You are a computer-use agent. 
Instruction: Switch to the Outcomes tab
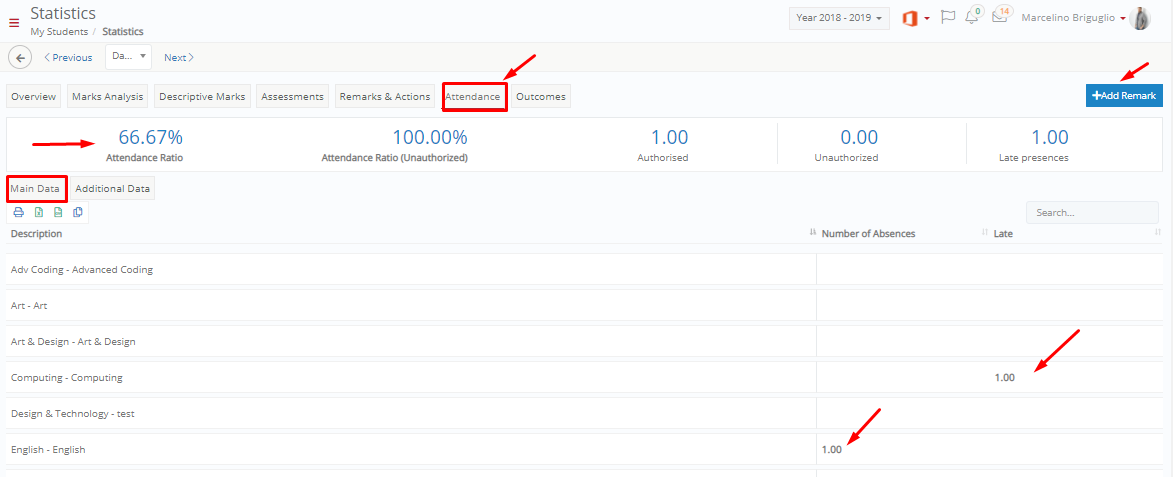tap(541, 96)
